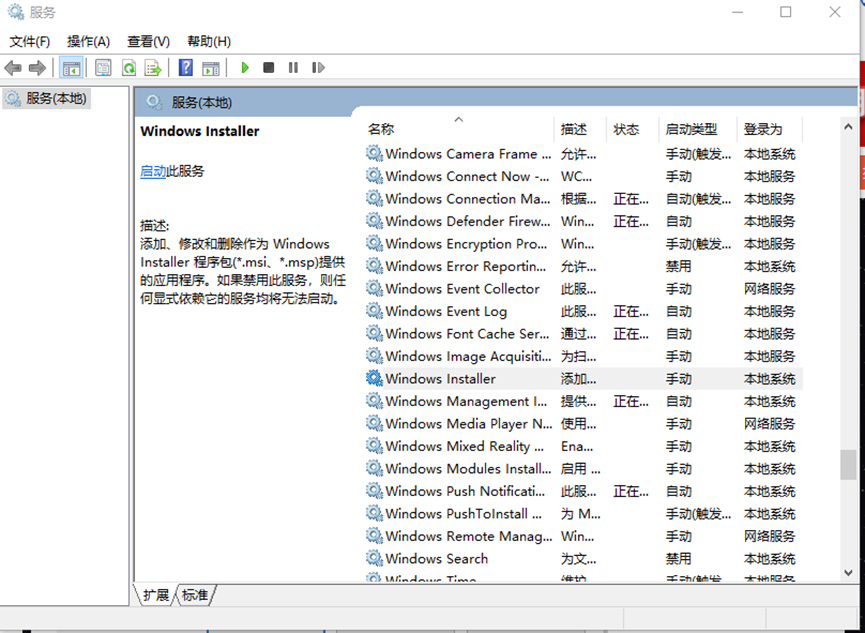Image resolution: width=865 pixels, height=633 pixels.
Task: Click gear icon of Windows Error Reportin...
Action: pos(374,266)
